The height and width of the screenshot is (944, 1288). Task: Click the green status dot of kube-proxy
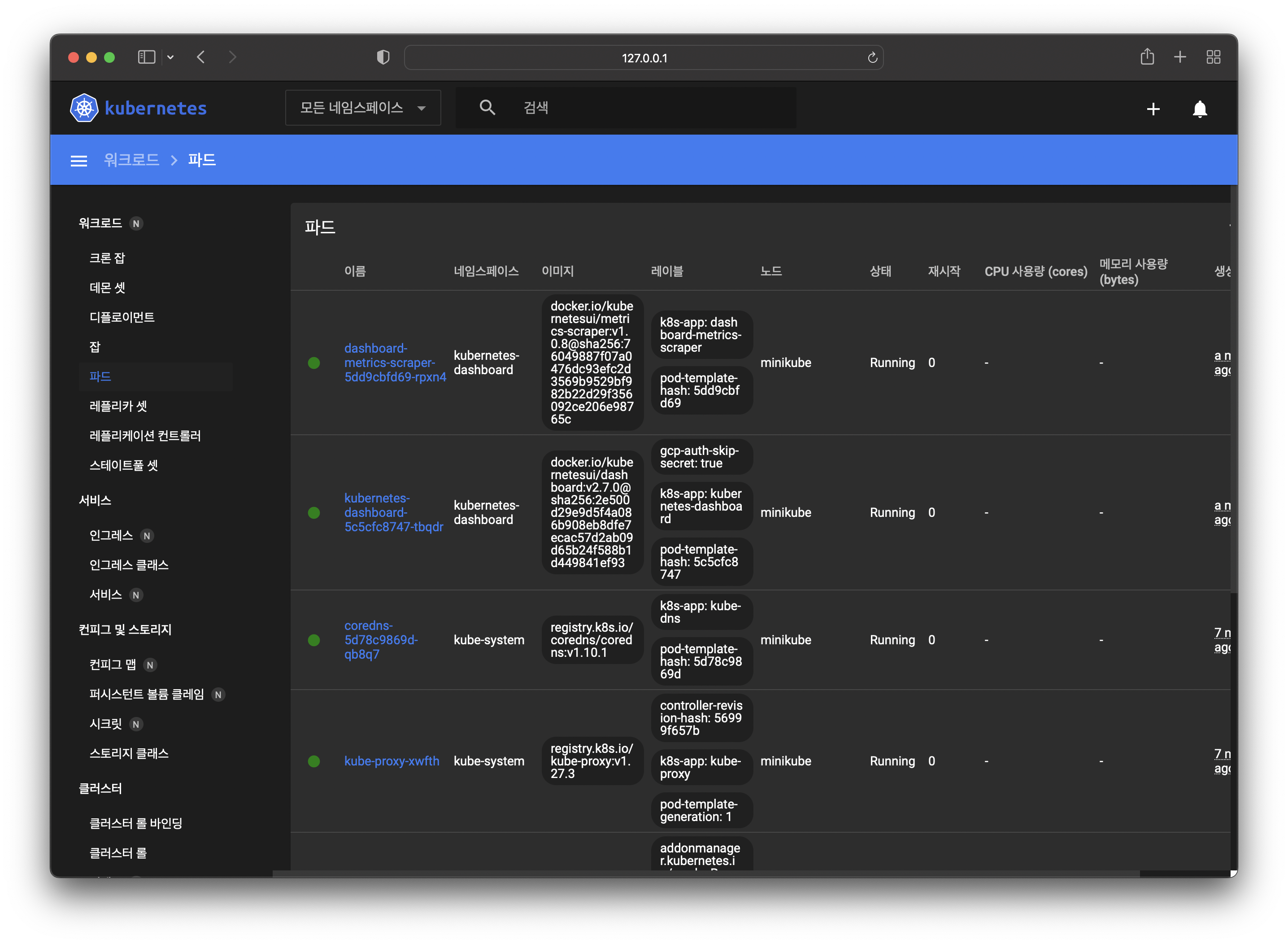[x=313, y=761]
